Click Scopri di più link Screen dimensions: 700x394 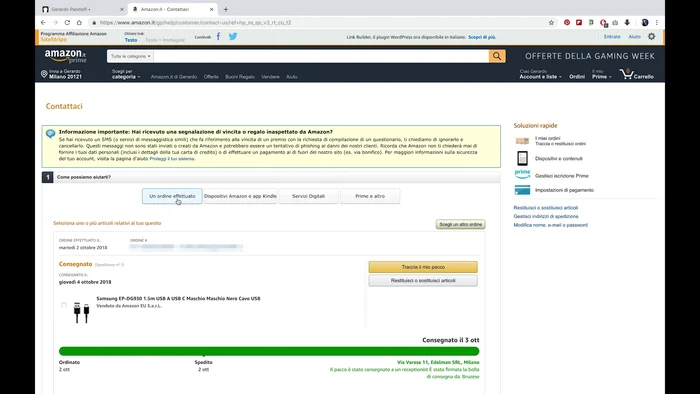(482, 37)
